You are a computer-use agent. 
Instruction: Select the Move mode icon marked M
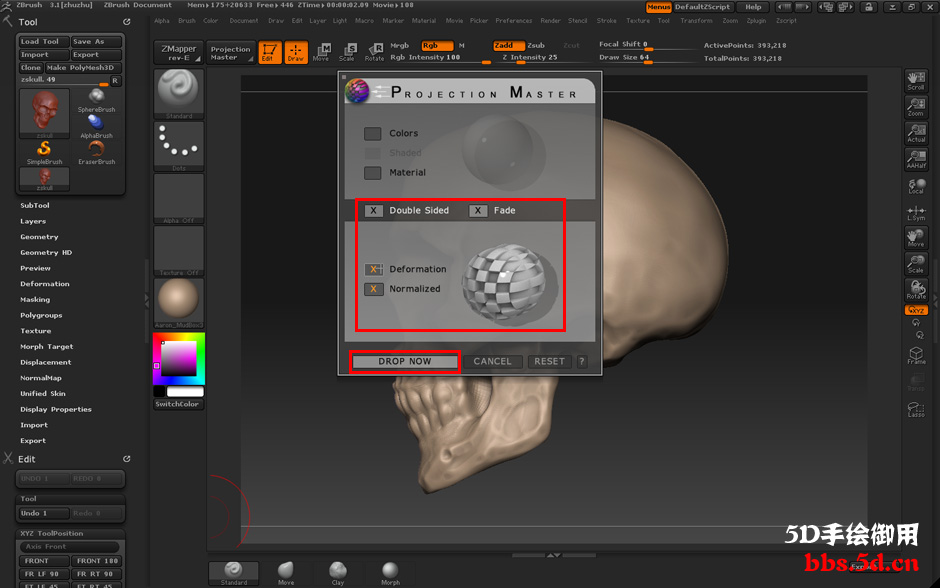pos(322,52)
